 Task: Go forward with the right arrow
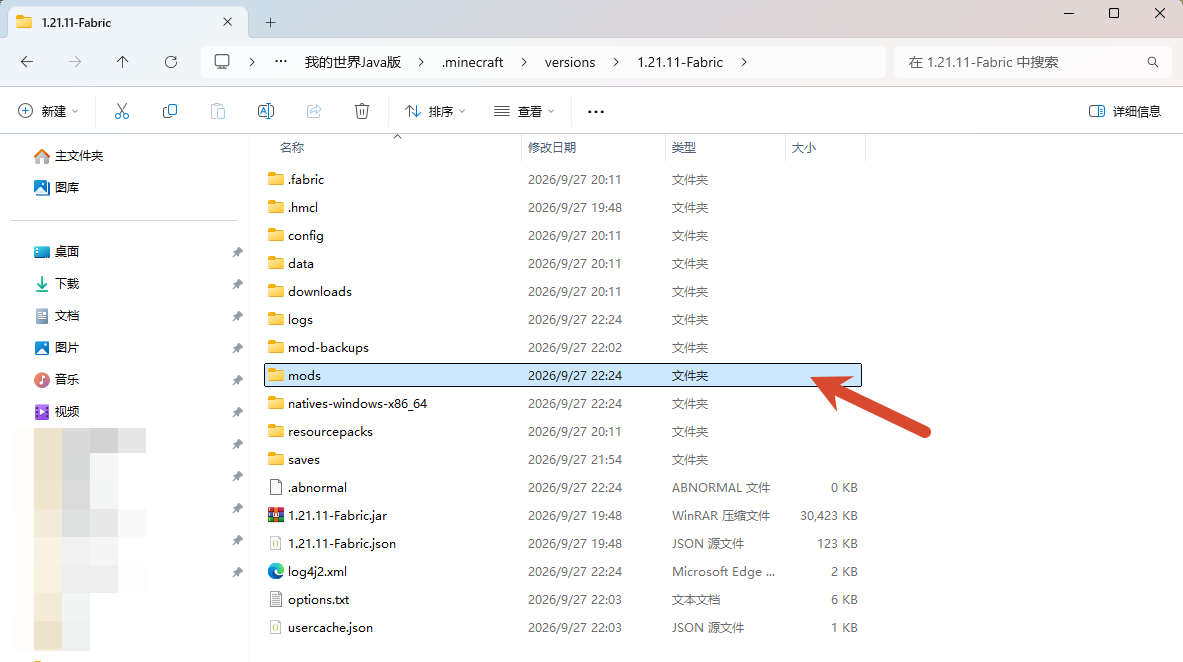[x=75, y=62]
